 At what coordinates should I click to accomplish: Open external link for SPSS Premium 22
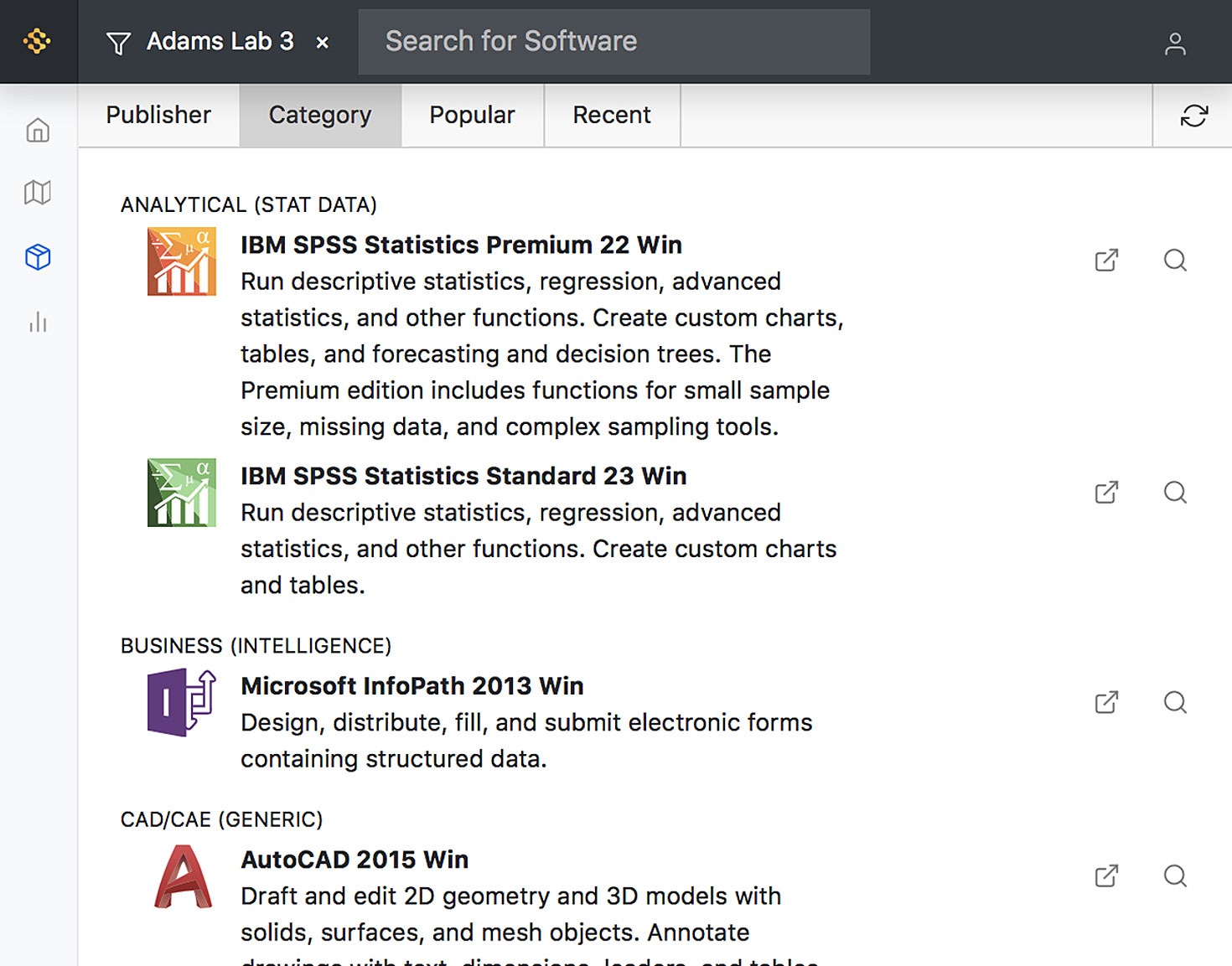1107,261
